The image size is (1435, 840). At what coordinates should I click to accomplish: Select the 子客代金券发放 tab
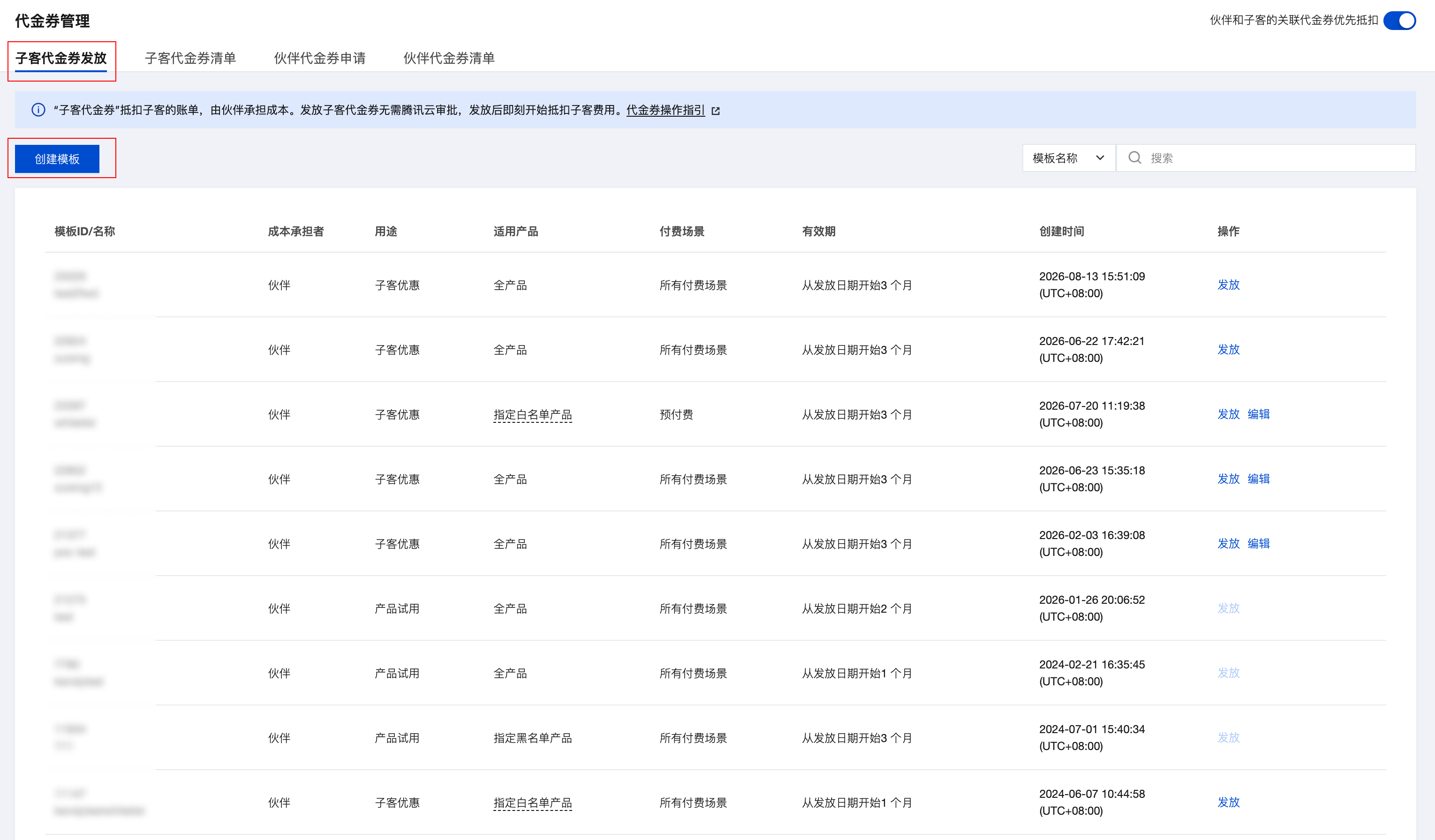(x=61, y=58)
